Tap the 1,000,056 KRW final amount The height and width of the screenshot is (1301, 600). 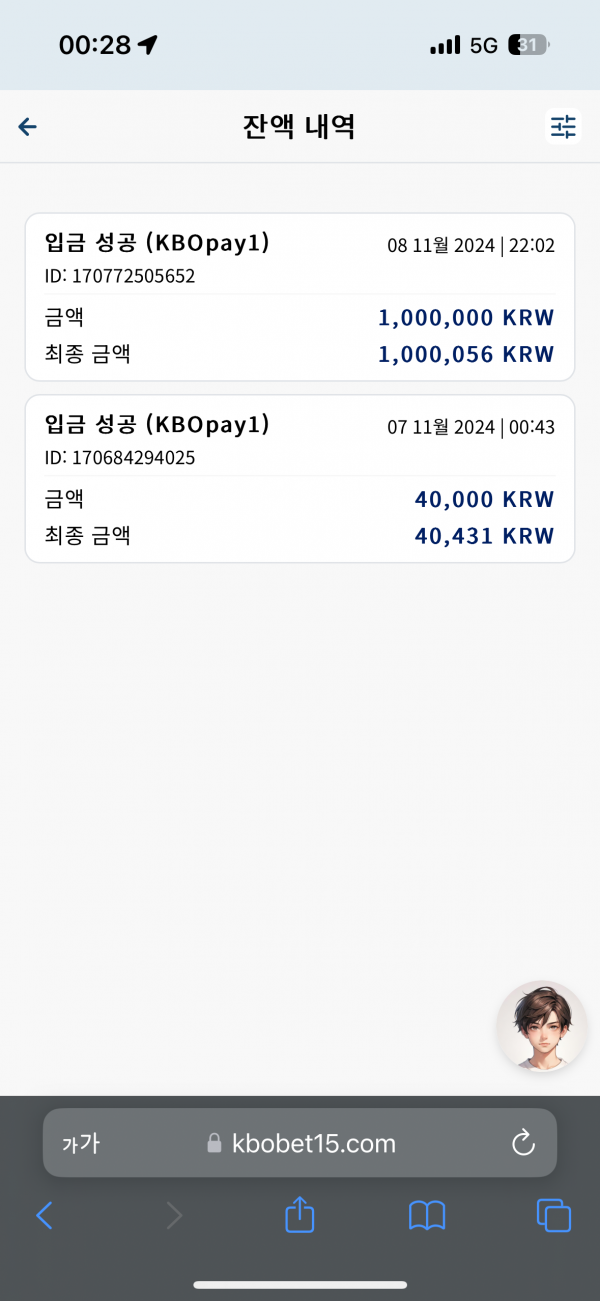click(x=466, y=354)
